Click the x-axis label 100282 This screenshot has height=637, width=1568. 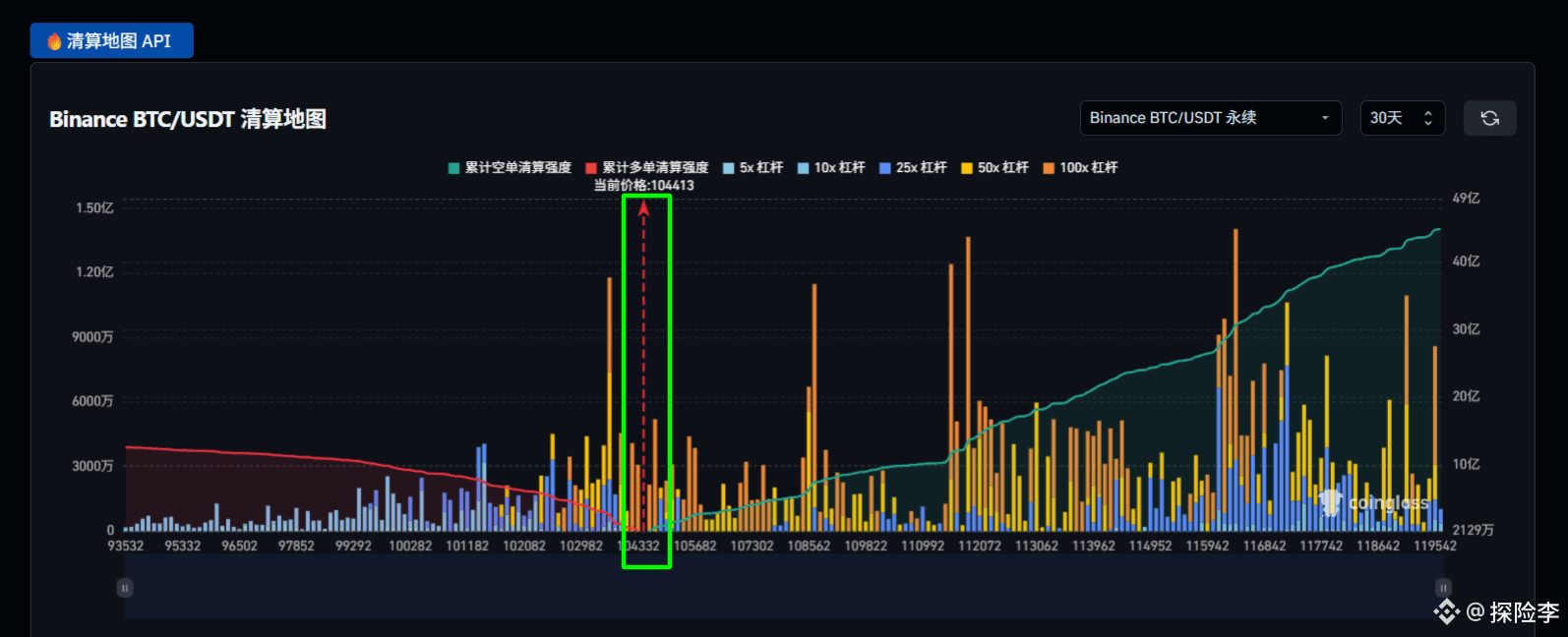pyautogui.click(x=410, y=546)
